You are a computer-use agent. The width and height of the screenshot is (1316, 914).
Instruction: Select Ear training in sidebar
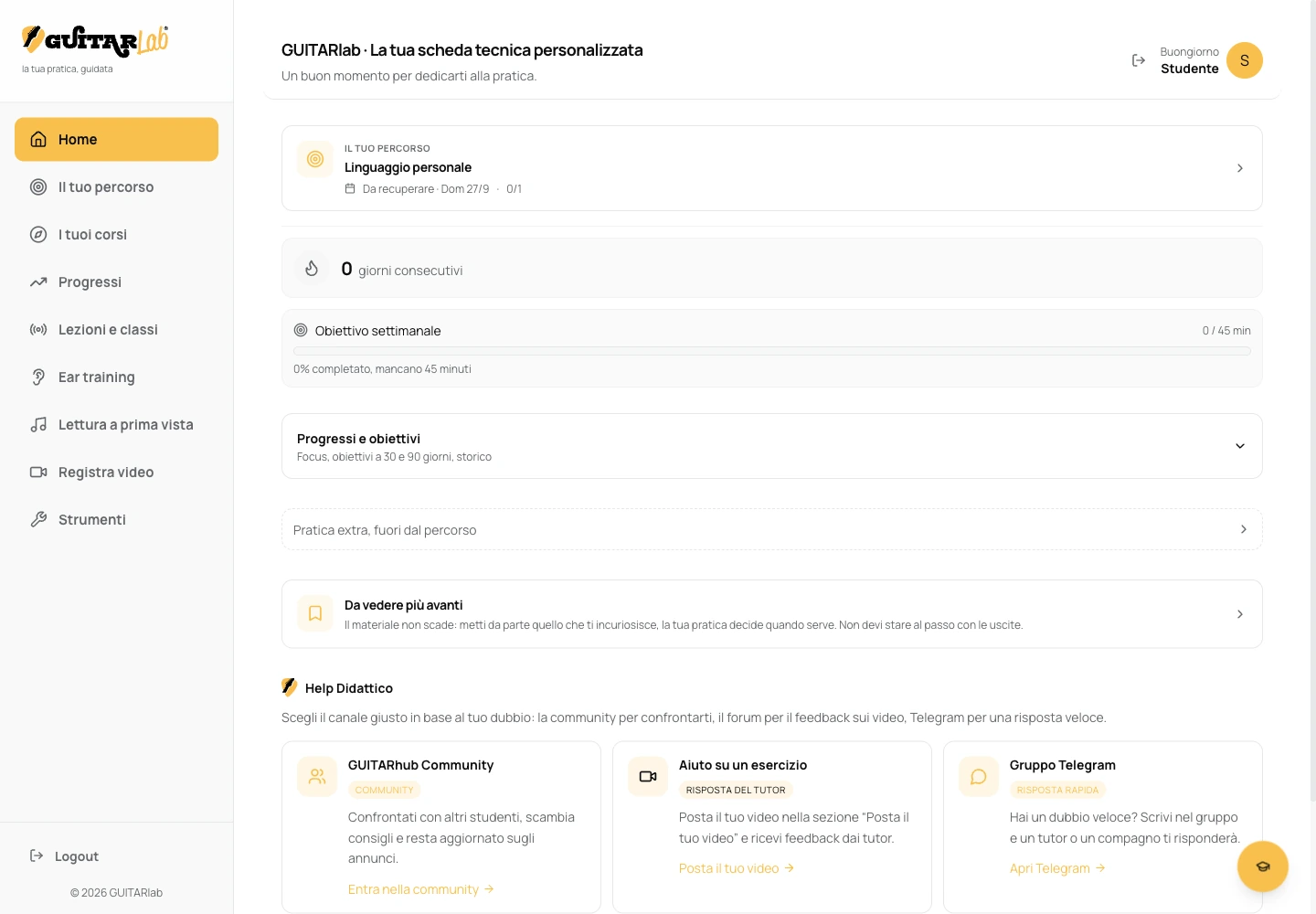tap(116, 377)
